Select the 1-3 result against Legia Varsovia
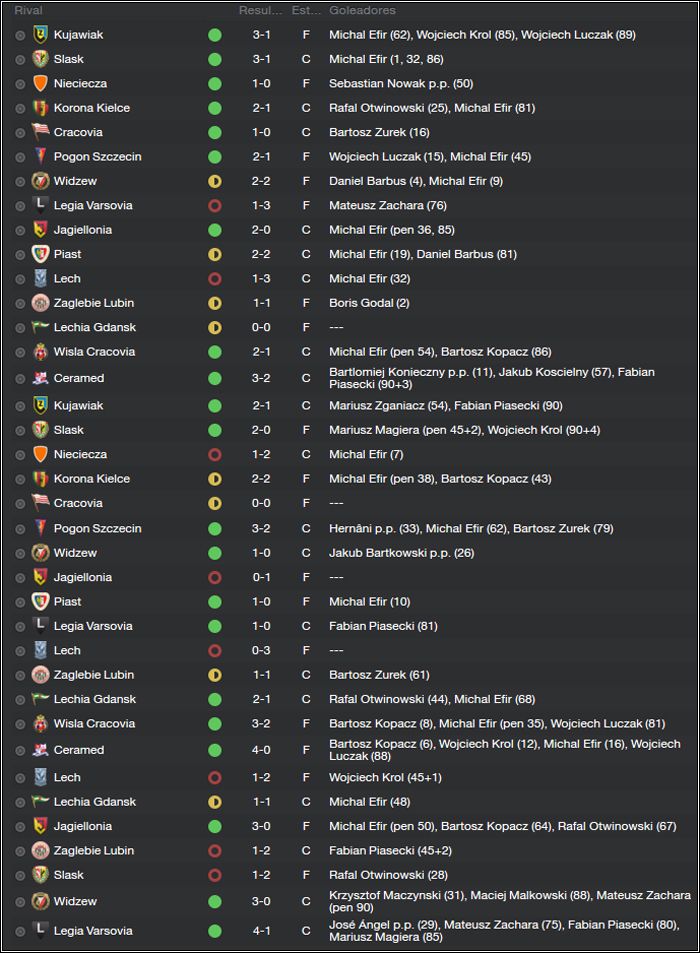700x953 pixels. 261,205
